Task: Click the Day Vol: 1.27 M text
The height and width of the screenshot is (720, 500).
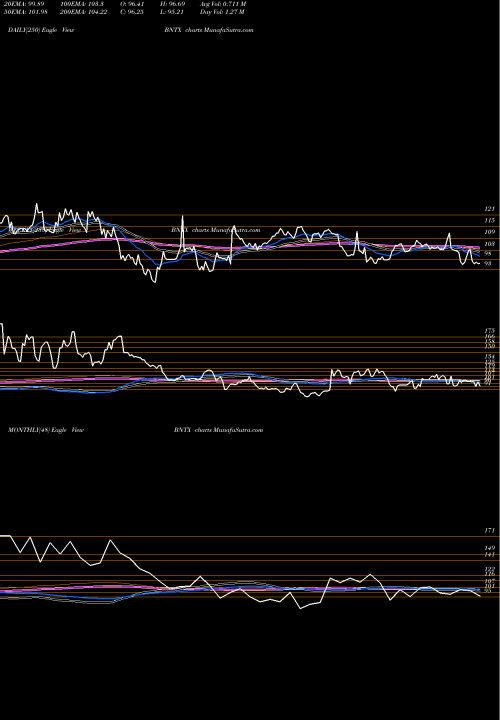Action: (222, 12)
